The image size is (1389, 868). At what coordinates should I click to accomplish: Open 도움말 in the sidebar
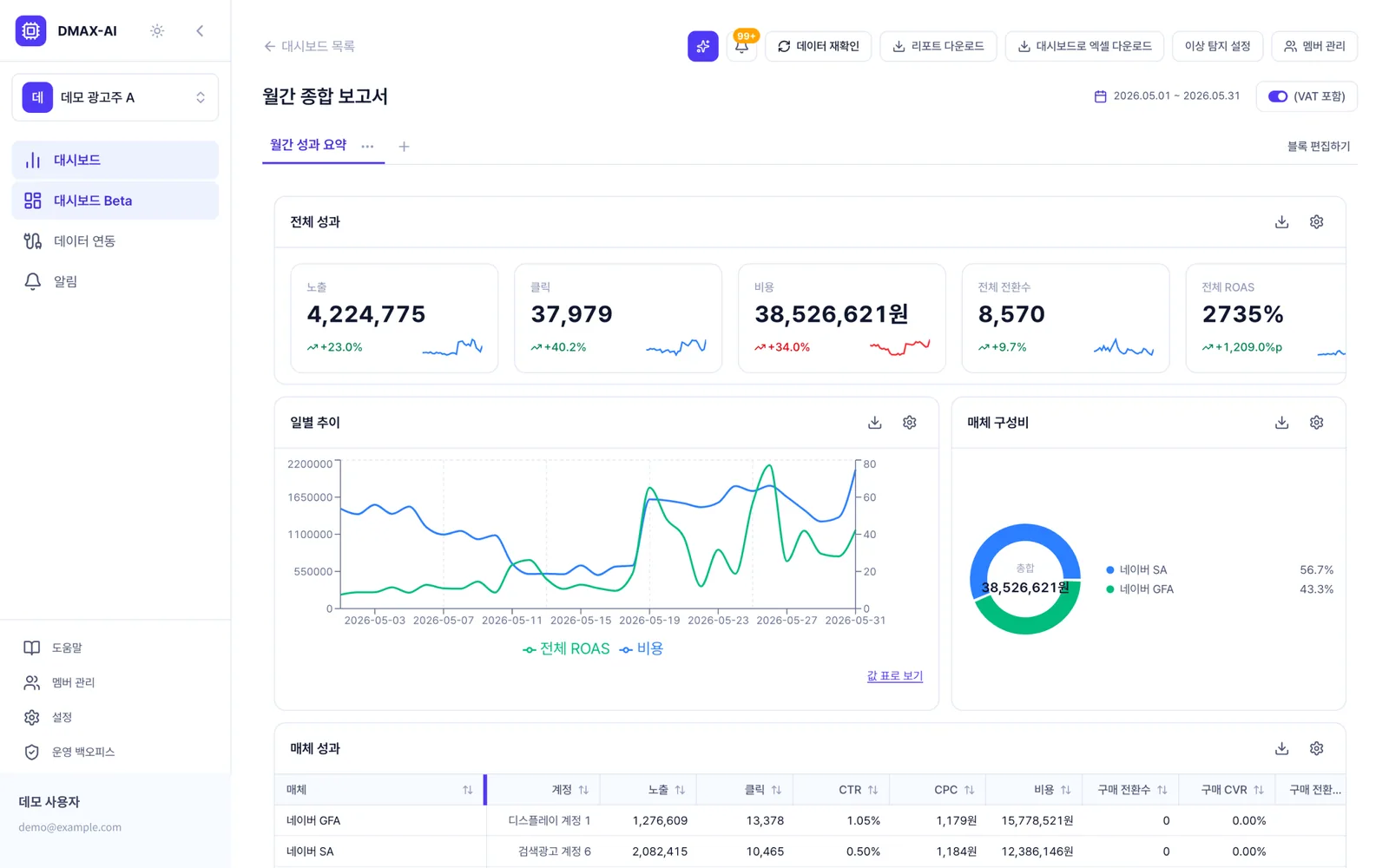[x=115, y=648]
